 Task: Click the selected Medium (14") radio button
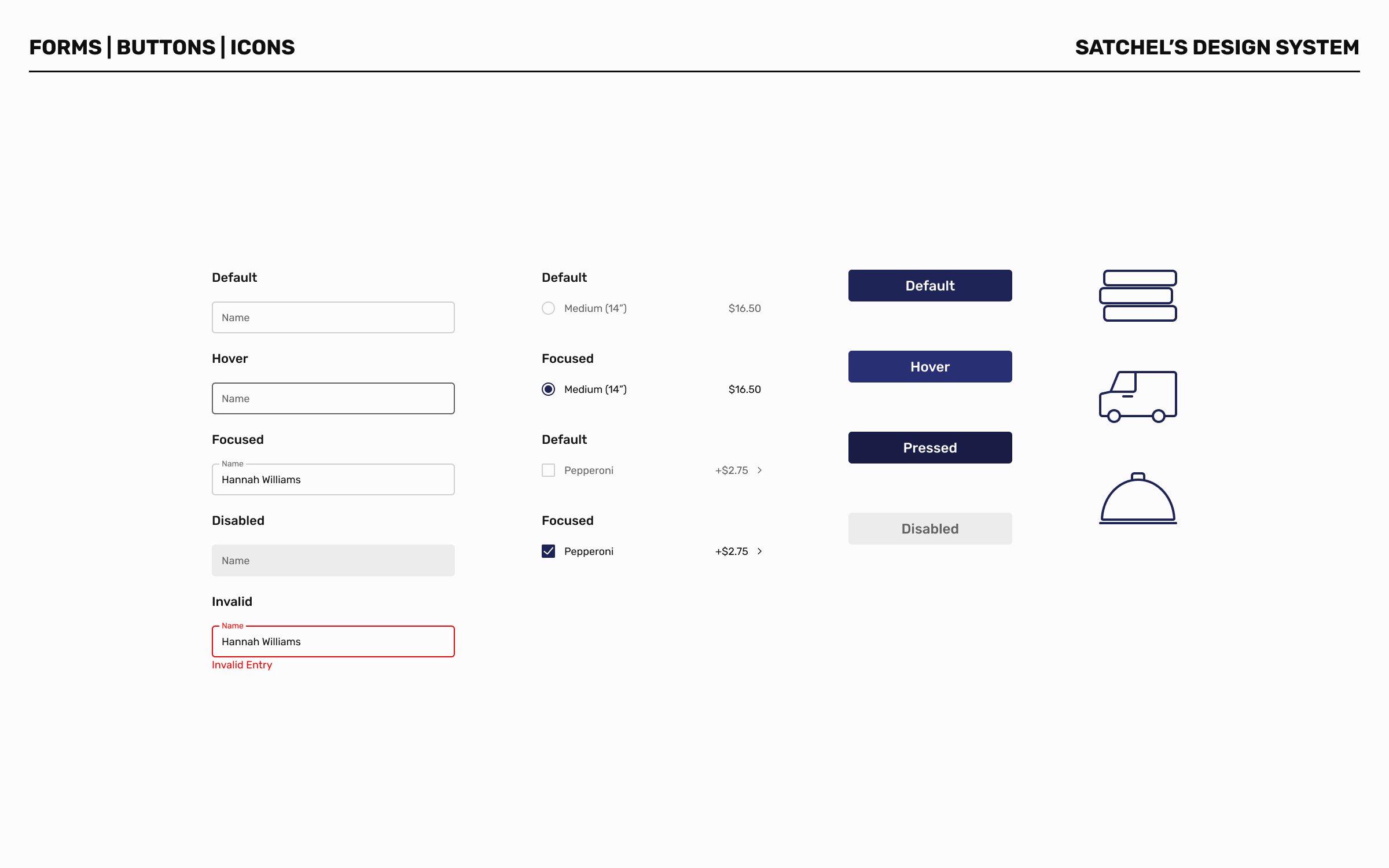(x=548, y=389)
